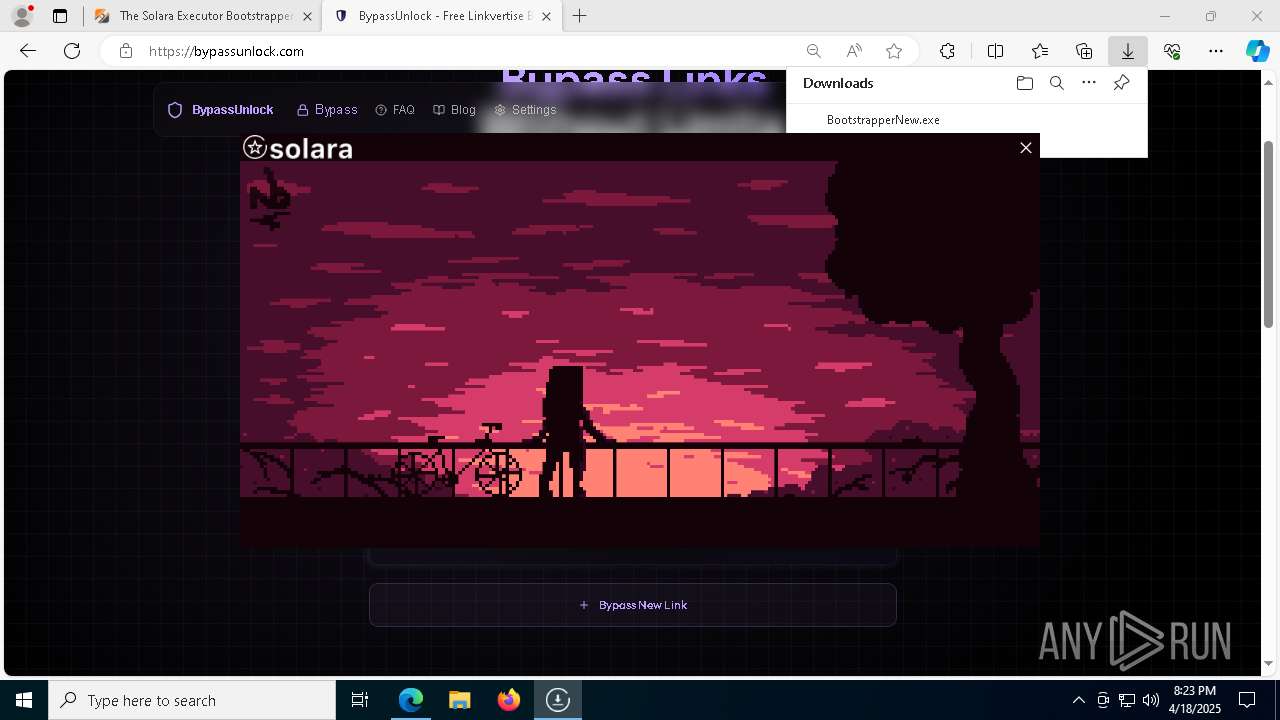Click the page vertical scrollbar
Screen dimensions: 1280x720
(x=1269, y=234)
